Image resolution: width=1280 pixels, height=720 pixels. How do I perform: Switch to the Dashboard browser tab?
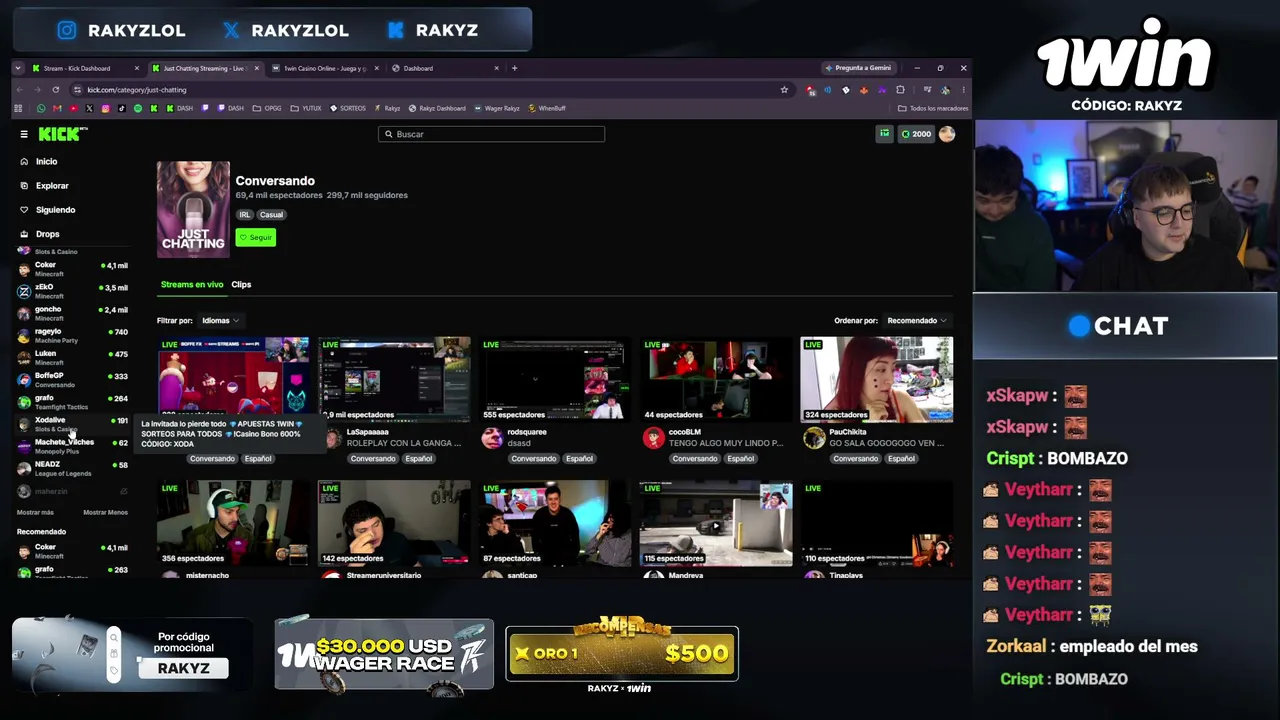[445, 68]
